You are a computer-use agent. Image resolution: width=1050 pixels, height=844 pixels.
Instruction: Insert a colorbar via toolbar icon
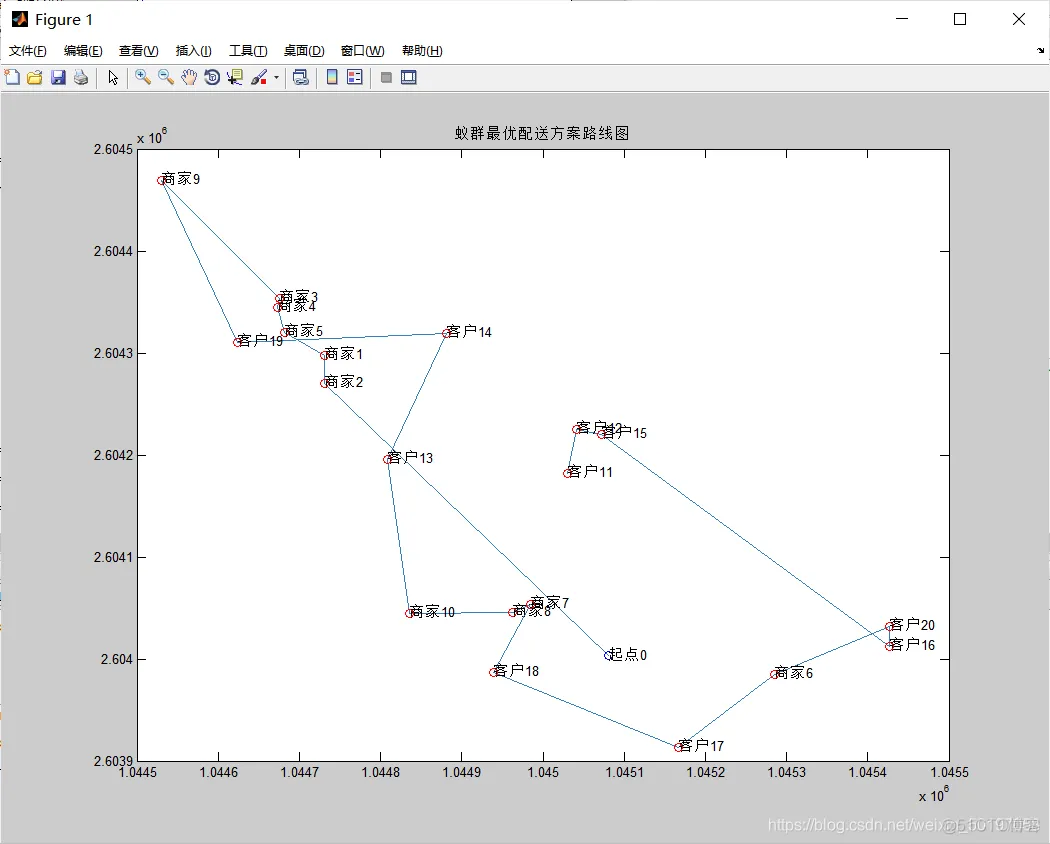pyautogui.click(x=331, y=77)
